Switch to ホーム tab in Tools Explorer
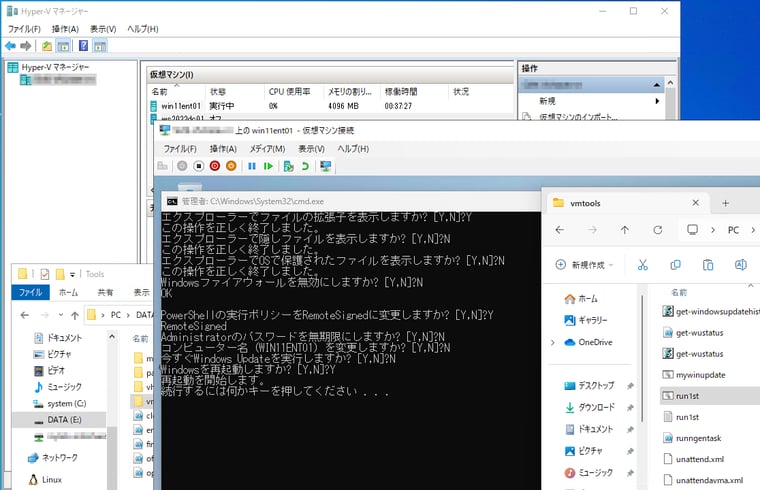This screenshot has height=490, width=760. click(x=68, y=292)
